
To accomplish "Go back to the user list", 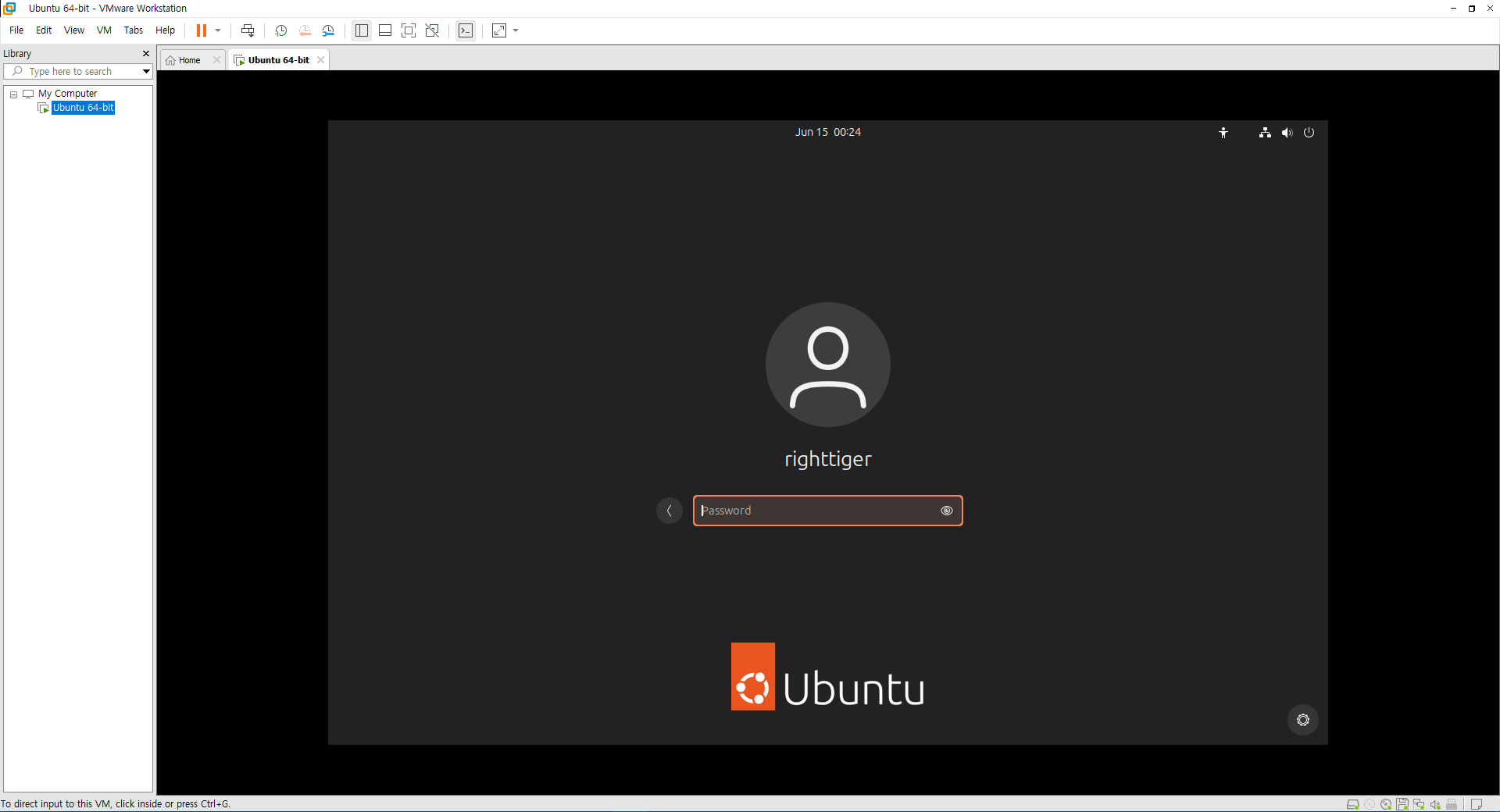I will 670,511.
